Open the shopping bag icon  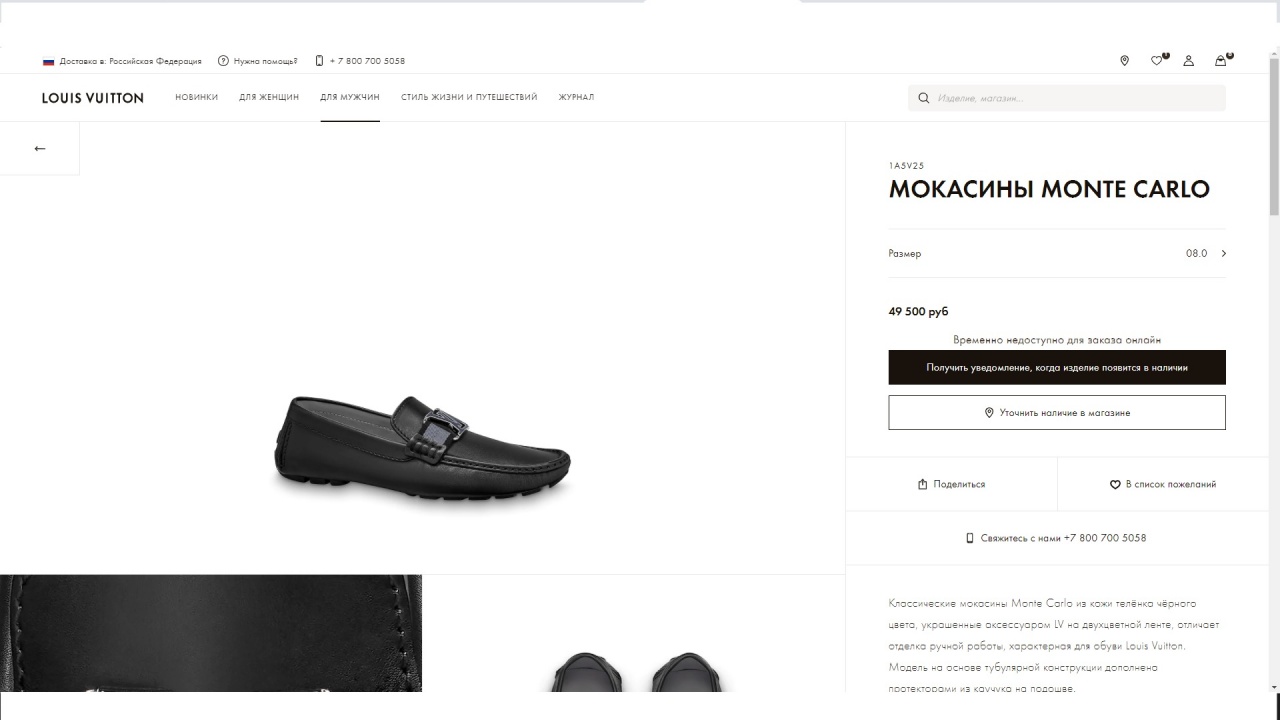coord(1220,61)
